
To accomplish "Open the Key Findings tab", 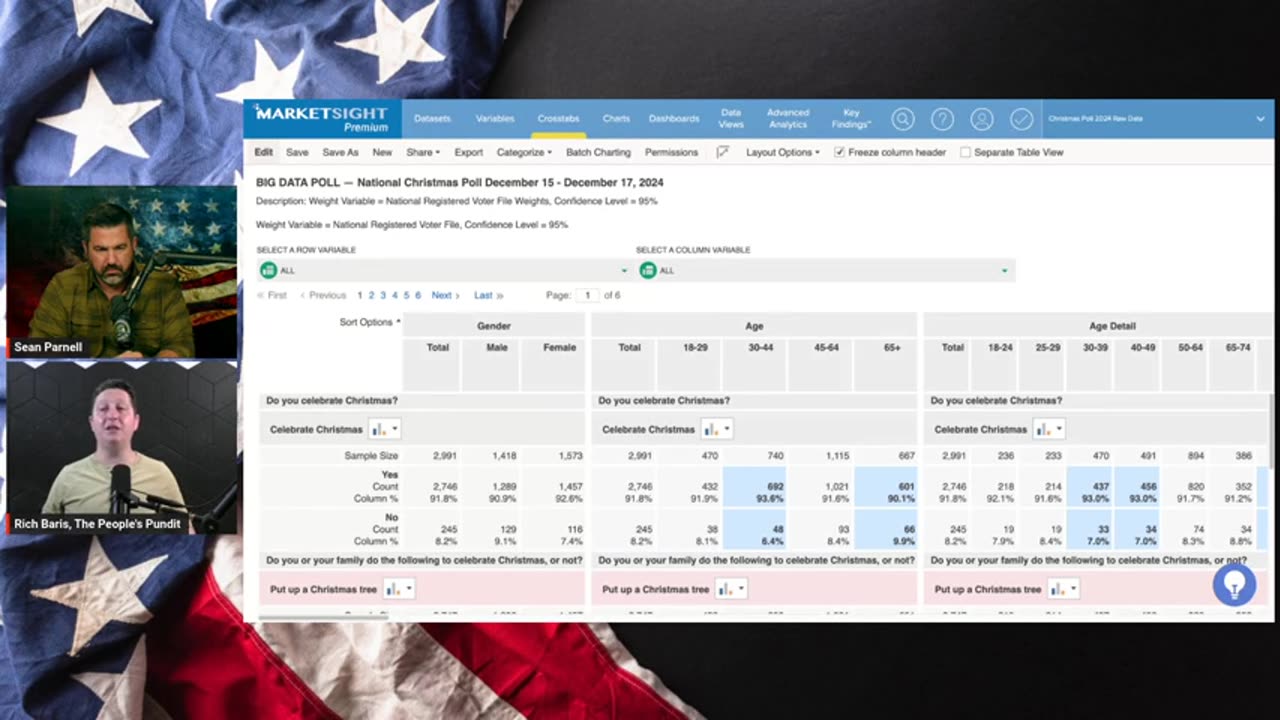I will [851, 119].
